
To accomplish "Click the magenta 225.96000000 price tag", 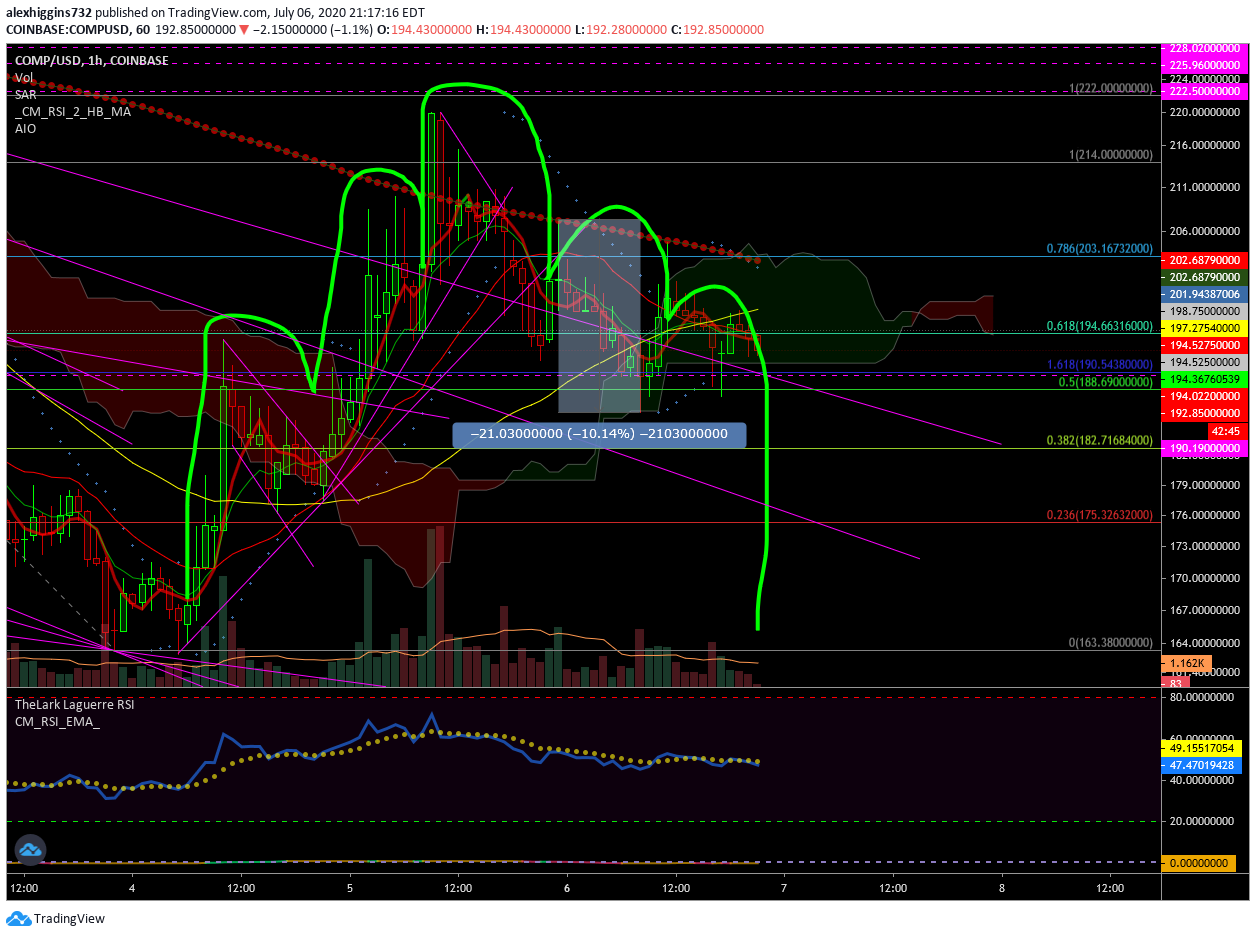I will (1203, 63).
